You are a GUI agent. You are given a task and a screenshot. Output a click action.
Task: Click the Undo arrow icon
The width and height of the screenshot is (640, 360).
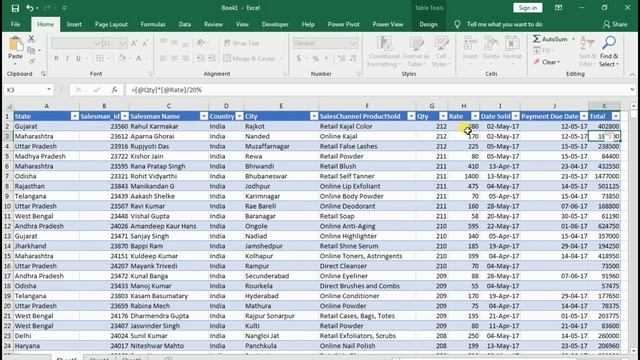(x=29, y=8)
